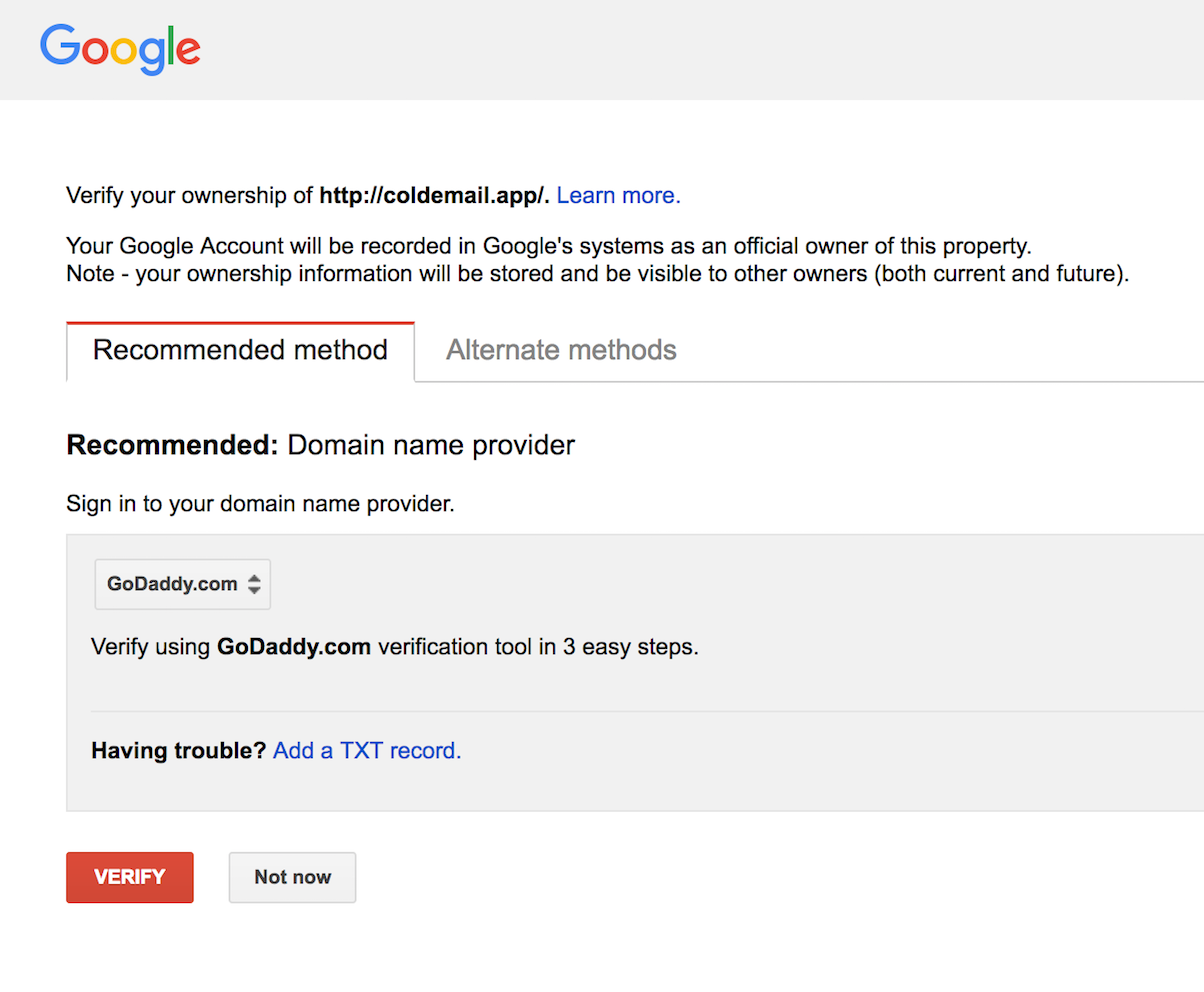Click the bold http://coldemail.app/ URL text

tap(435, 196)
